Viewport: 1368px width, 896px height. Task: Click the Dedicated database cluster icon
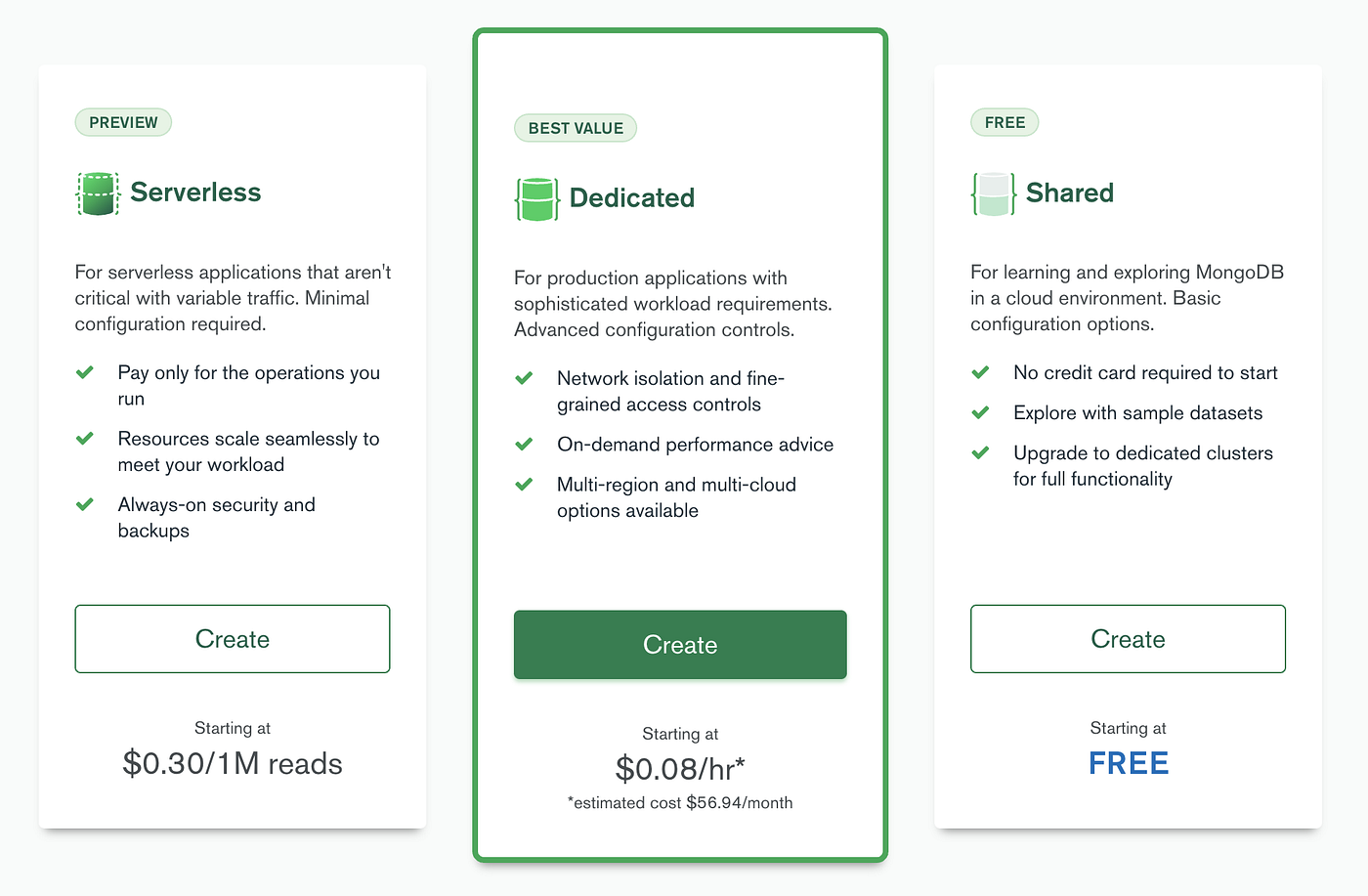coord(537,198)
